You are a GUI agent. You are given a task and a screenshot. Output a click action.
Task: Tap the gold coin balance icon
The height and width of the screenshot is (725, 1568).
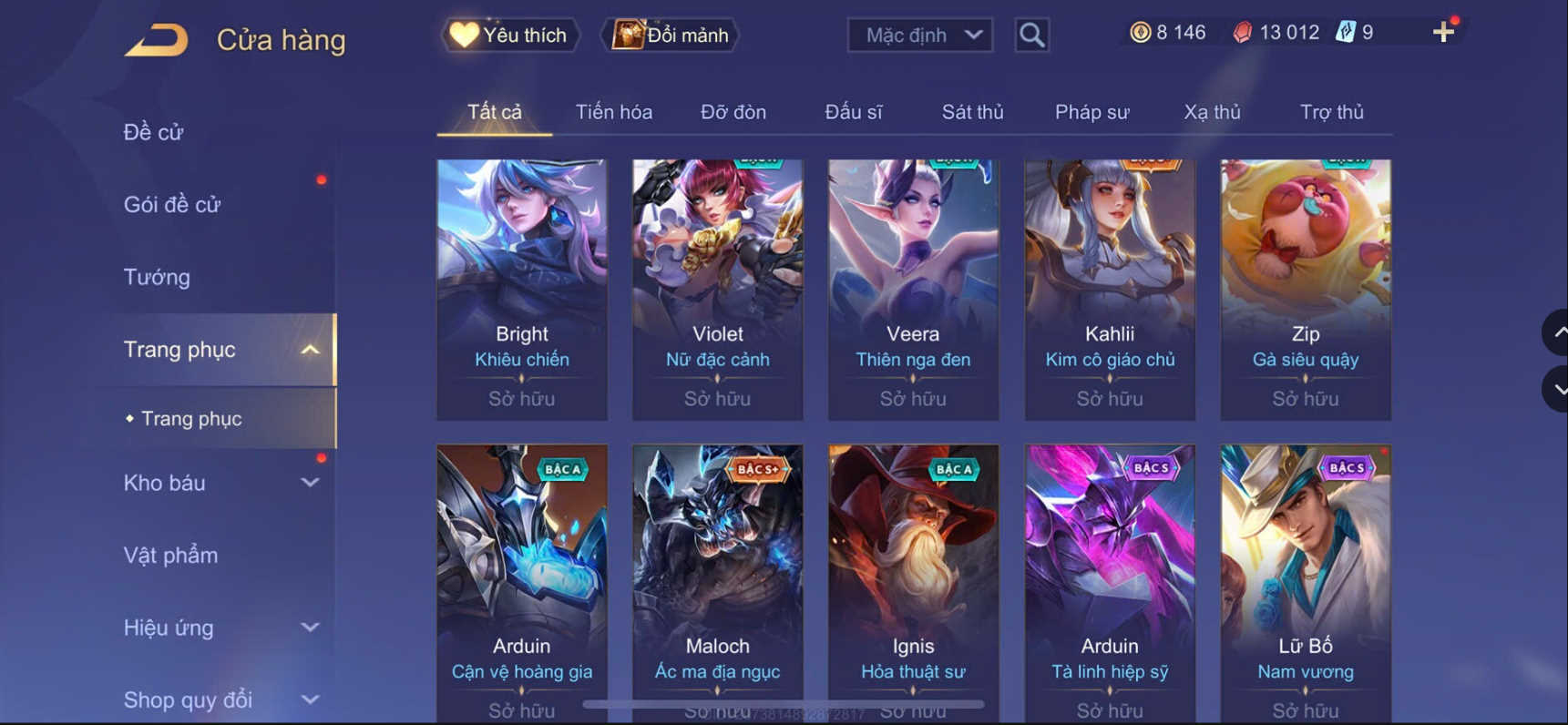1140,33
